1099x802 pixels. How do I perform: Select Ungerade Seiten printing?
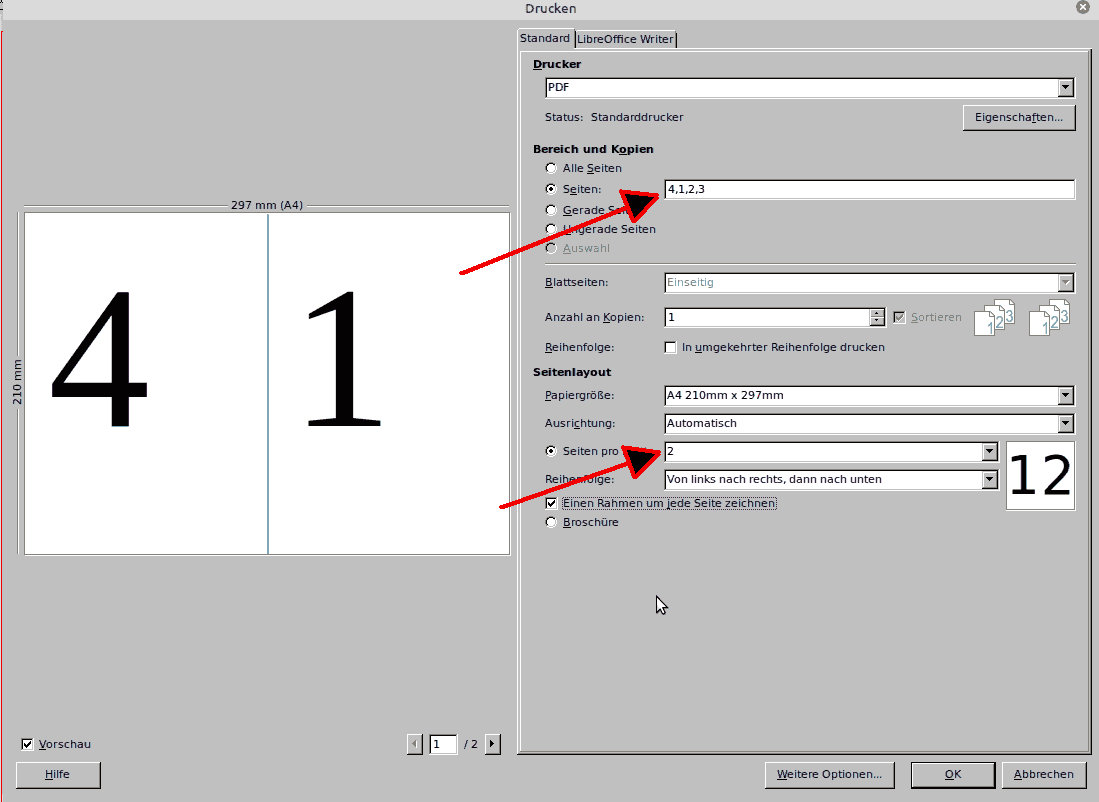click(551, 229)
